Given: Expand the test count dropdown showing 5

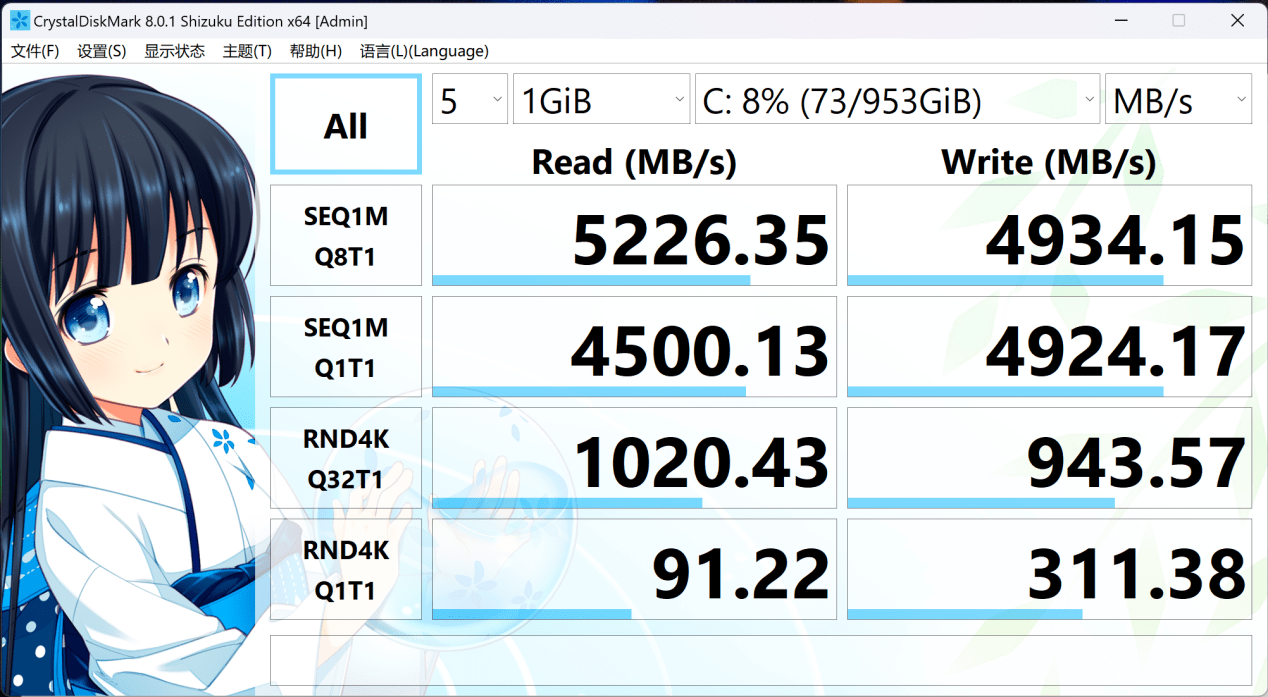Looking at the screenshot, I should [x=469, y=100].
